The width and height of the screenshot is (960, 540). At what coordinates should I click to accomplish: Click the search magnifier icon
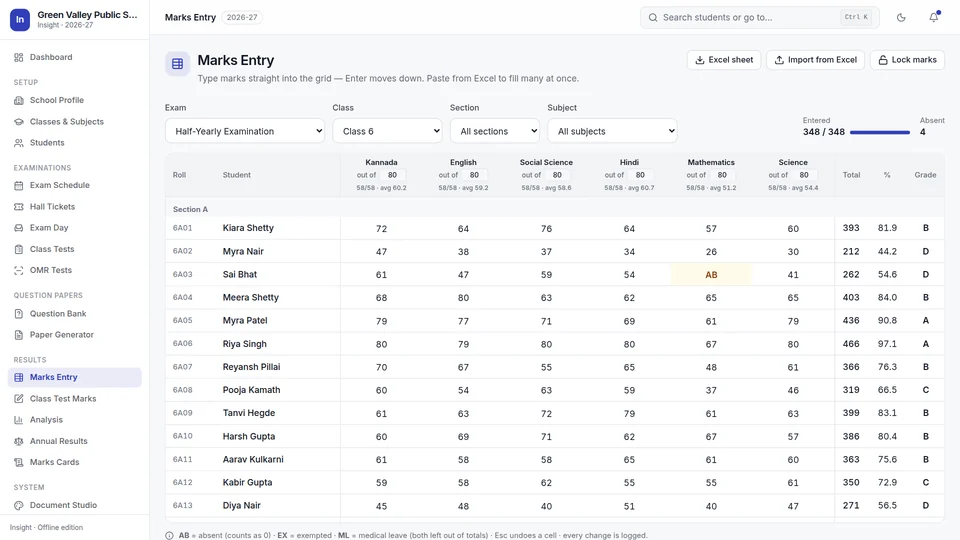[653, 17]
